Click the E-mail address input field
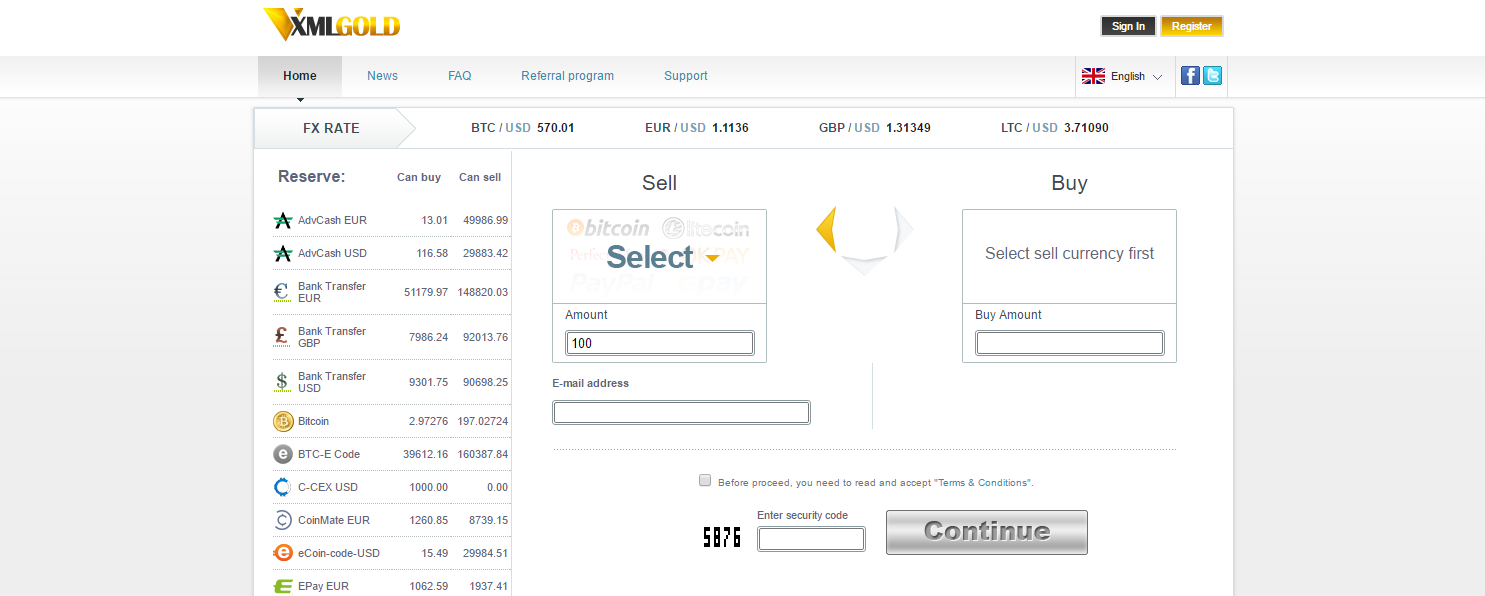This screenshot has width=1485, height=596. [x=681, y=412]
